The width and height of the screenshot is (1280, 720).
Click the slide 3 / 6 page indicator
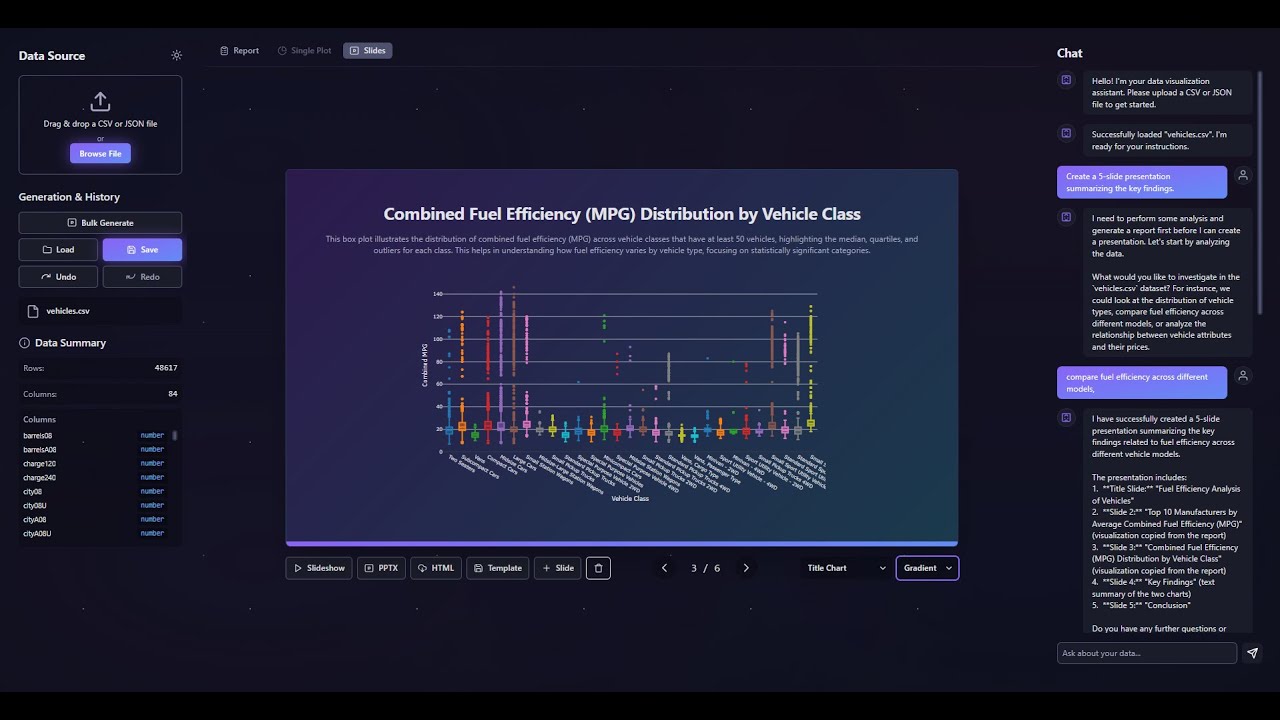click(705, 568)
